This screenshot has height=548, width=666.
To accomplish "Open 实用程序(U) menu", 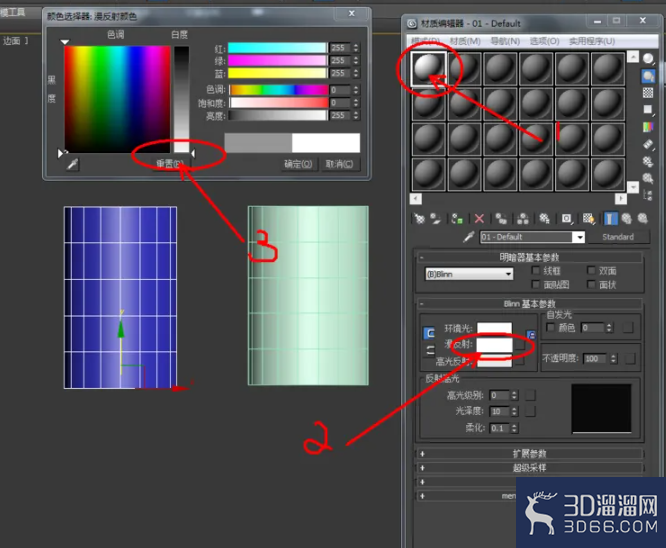I will tap(592, 41).
